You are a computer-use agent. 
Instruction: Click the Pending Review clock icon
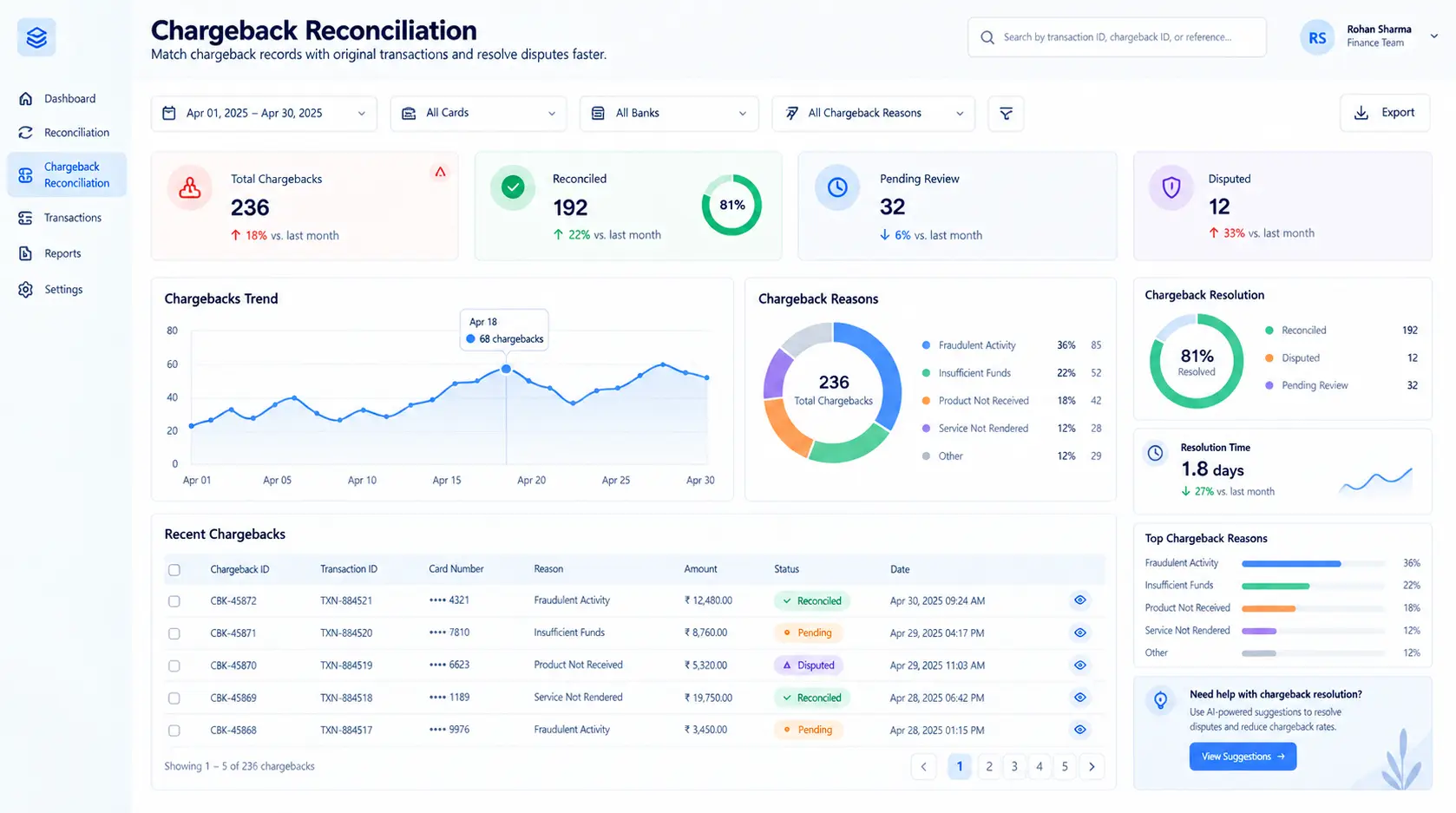[x=837, y=187]
